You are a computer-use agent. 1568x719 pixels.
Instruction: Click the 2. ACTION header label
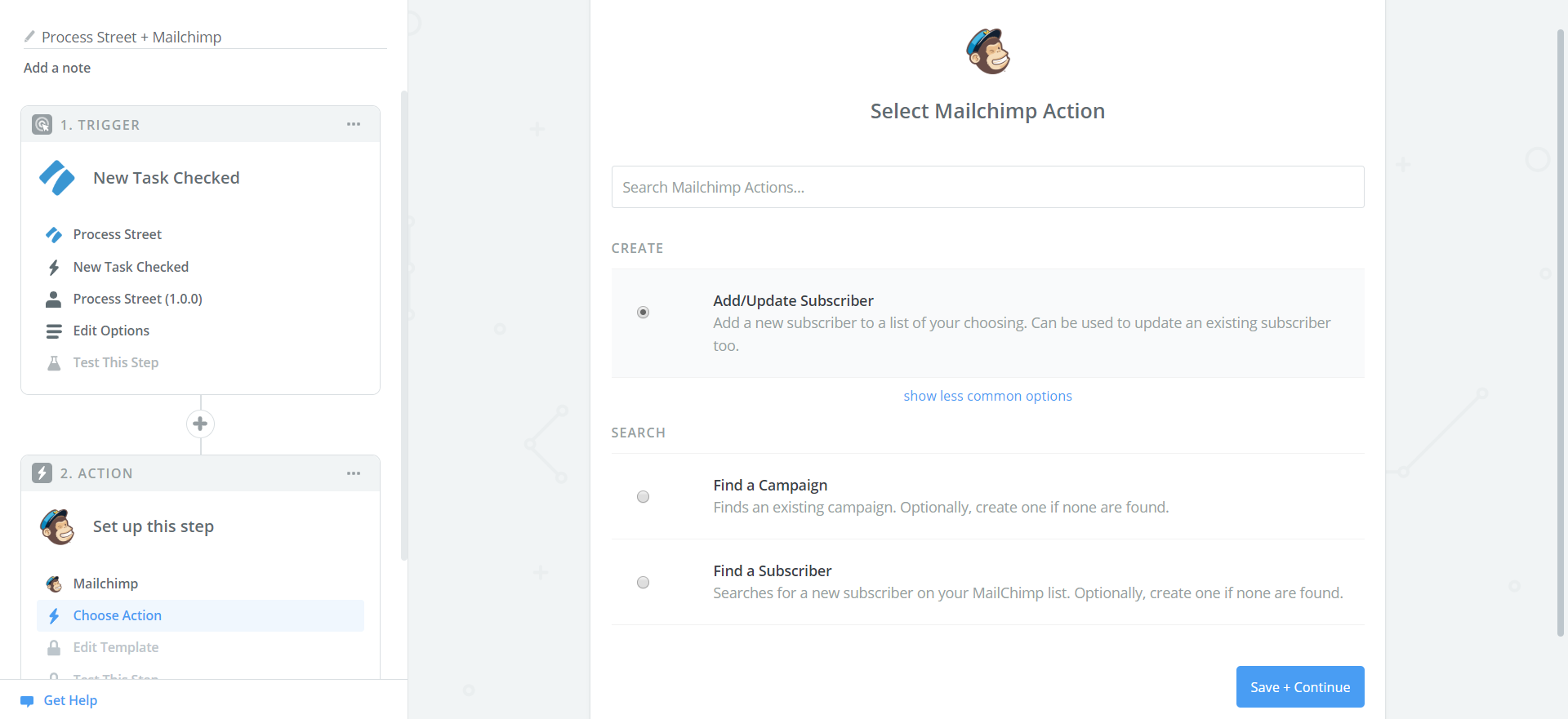tap(96, 473)
